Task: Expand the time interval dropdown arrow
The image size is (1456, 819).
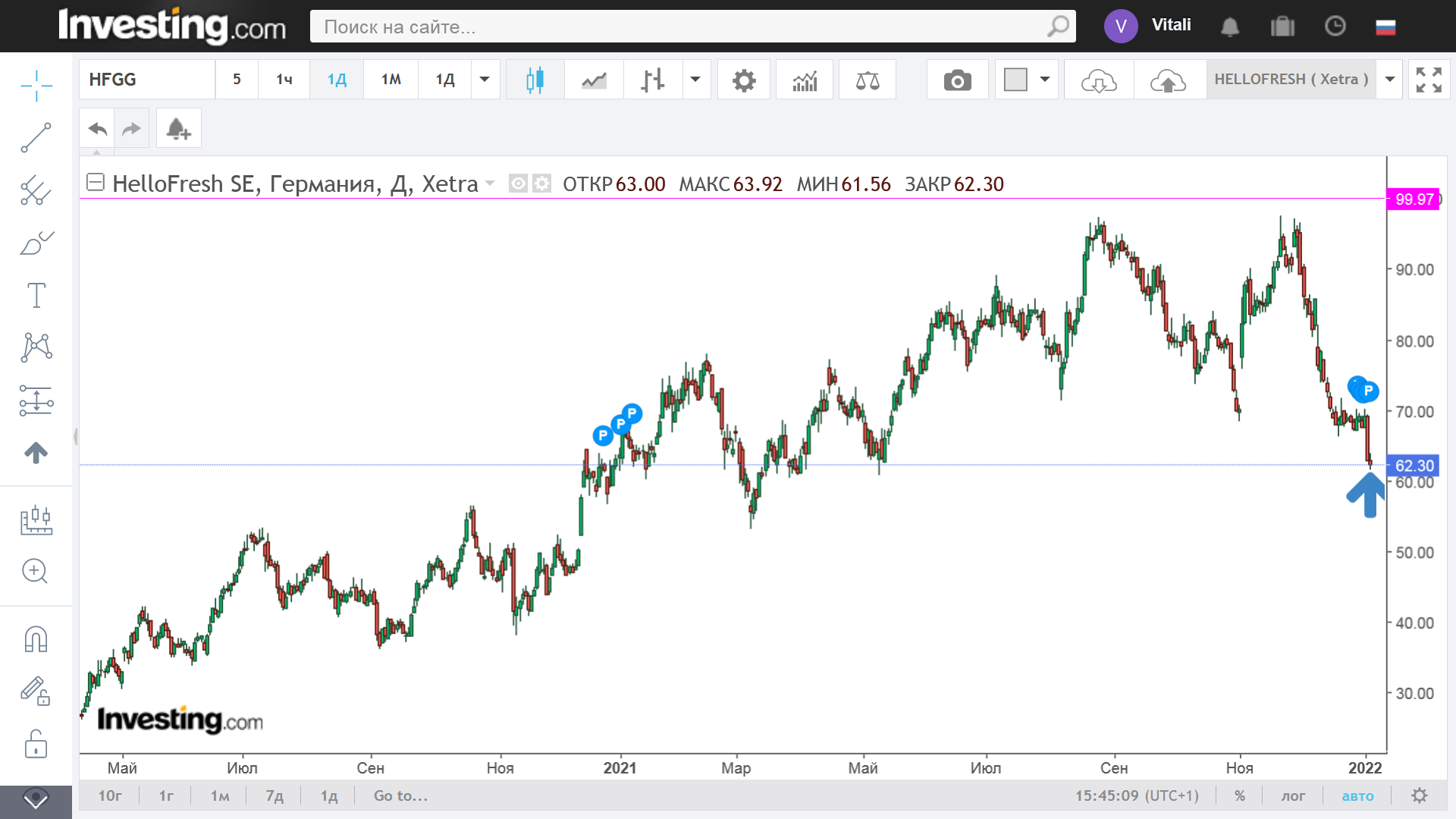Action: 485,80
